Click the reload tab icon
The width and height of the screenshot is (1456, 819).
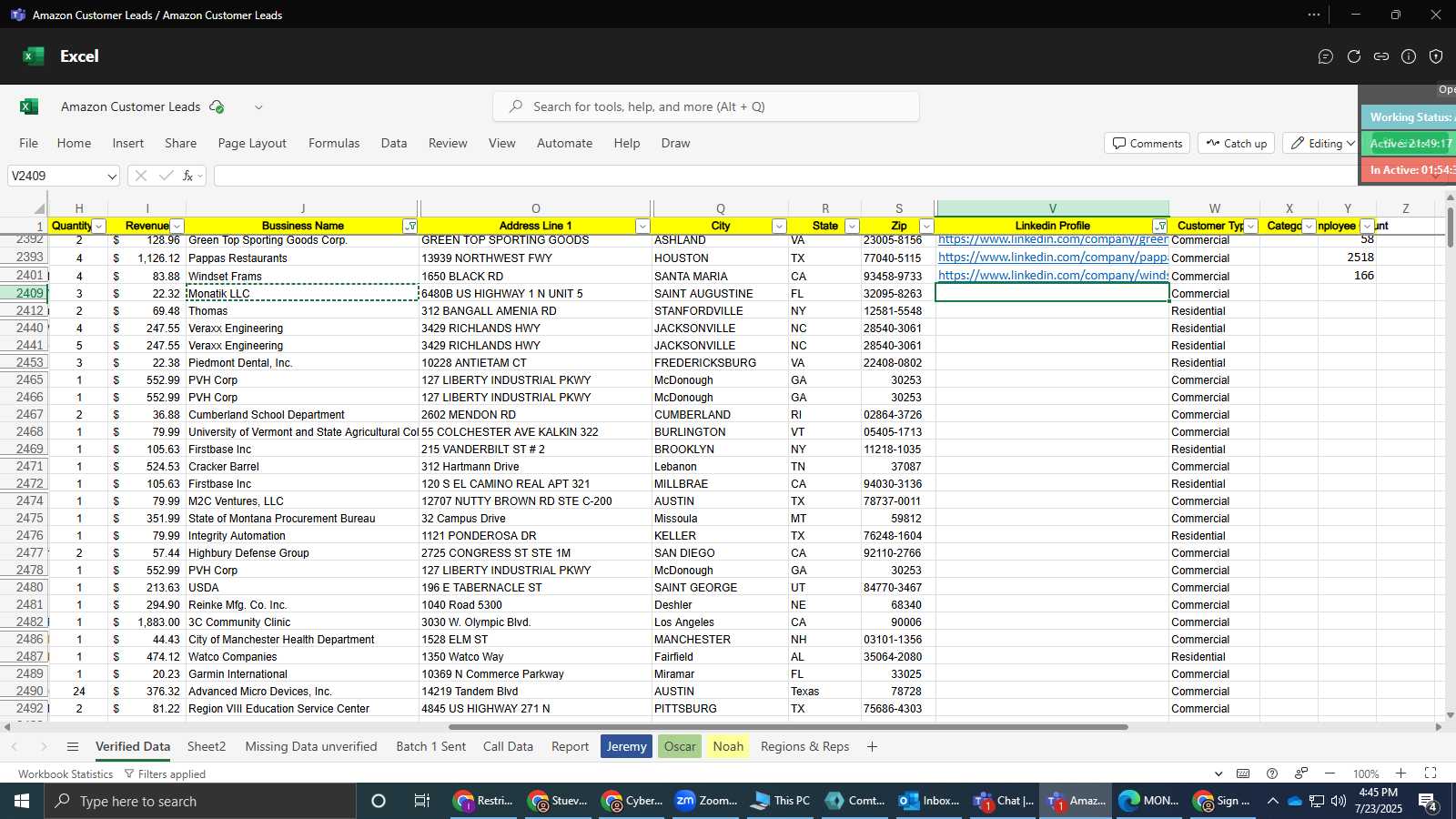(1354, 56)
